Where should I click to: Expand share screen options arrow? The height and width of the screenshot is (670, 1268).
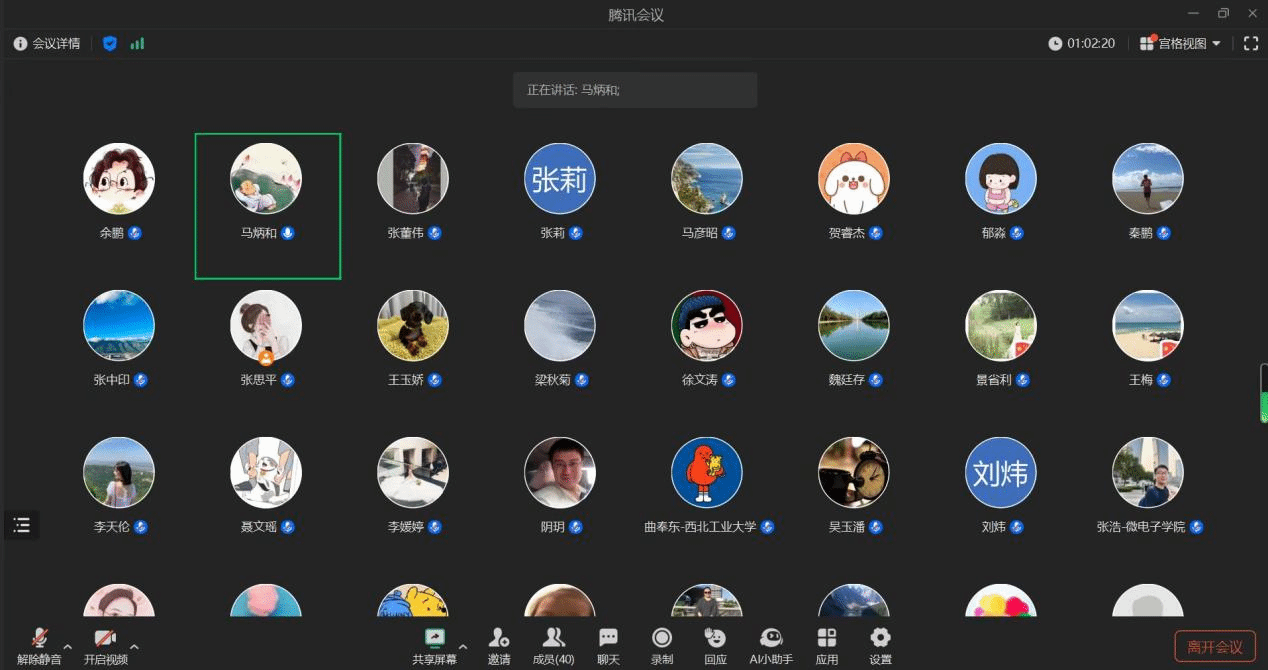(x=463, y=646)
